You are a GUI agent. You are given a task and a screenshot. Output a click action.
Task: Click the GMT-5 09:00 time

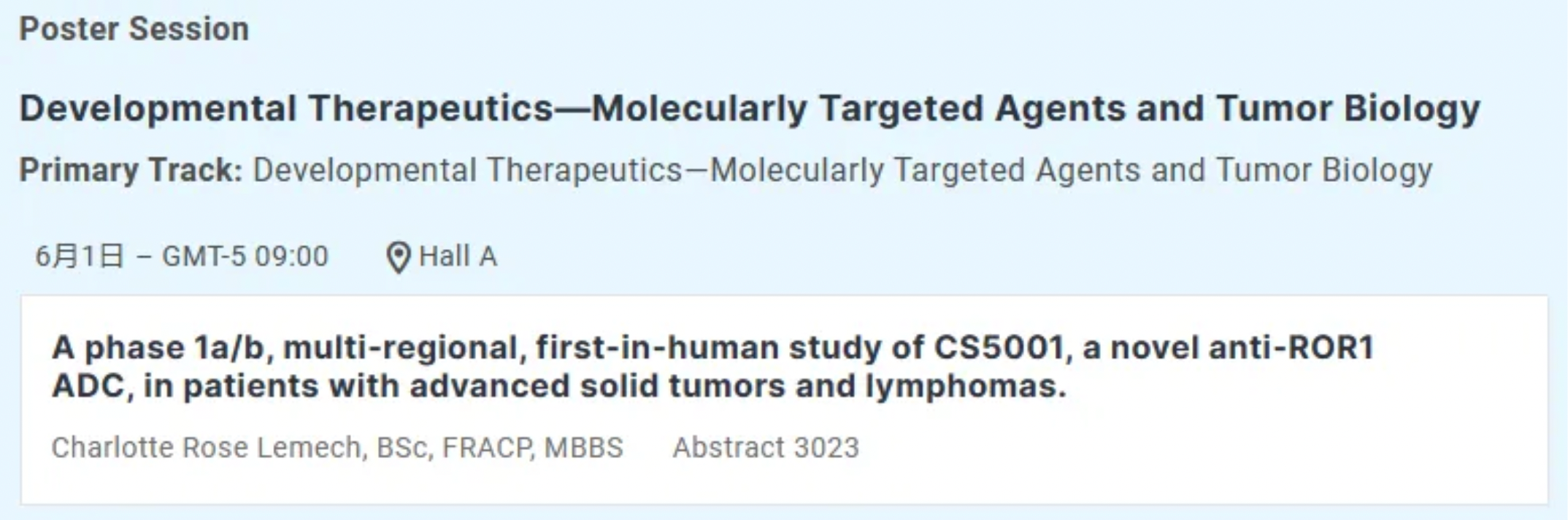click(245, 257)
